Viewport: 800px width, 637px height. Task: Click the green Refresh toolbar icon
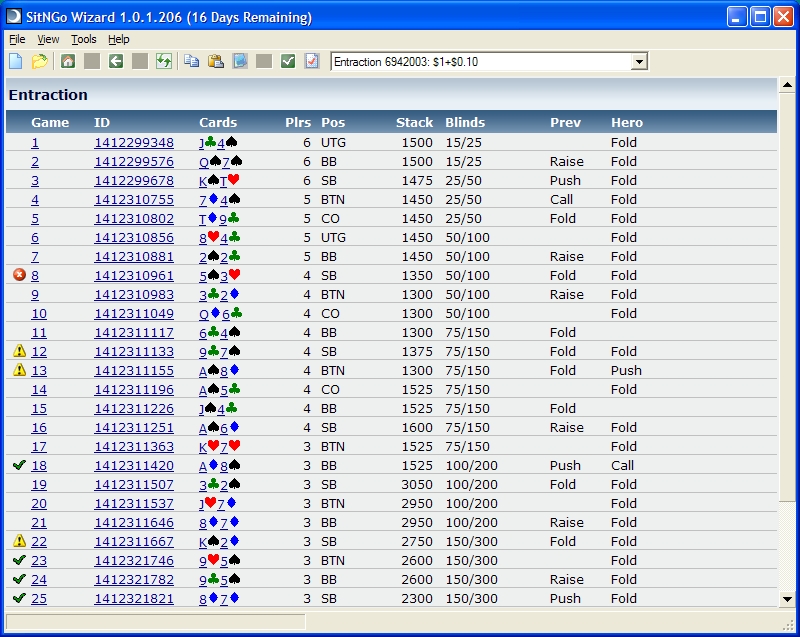click(164, 62)
